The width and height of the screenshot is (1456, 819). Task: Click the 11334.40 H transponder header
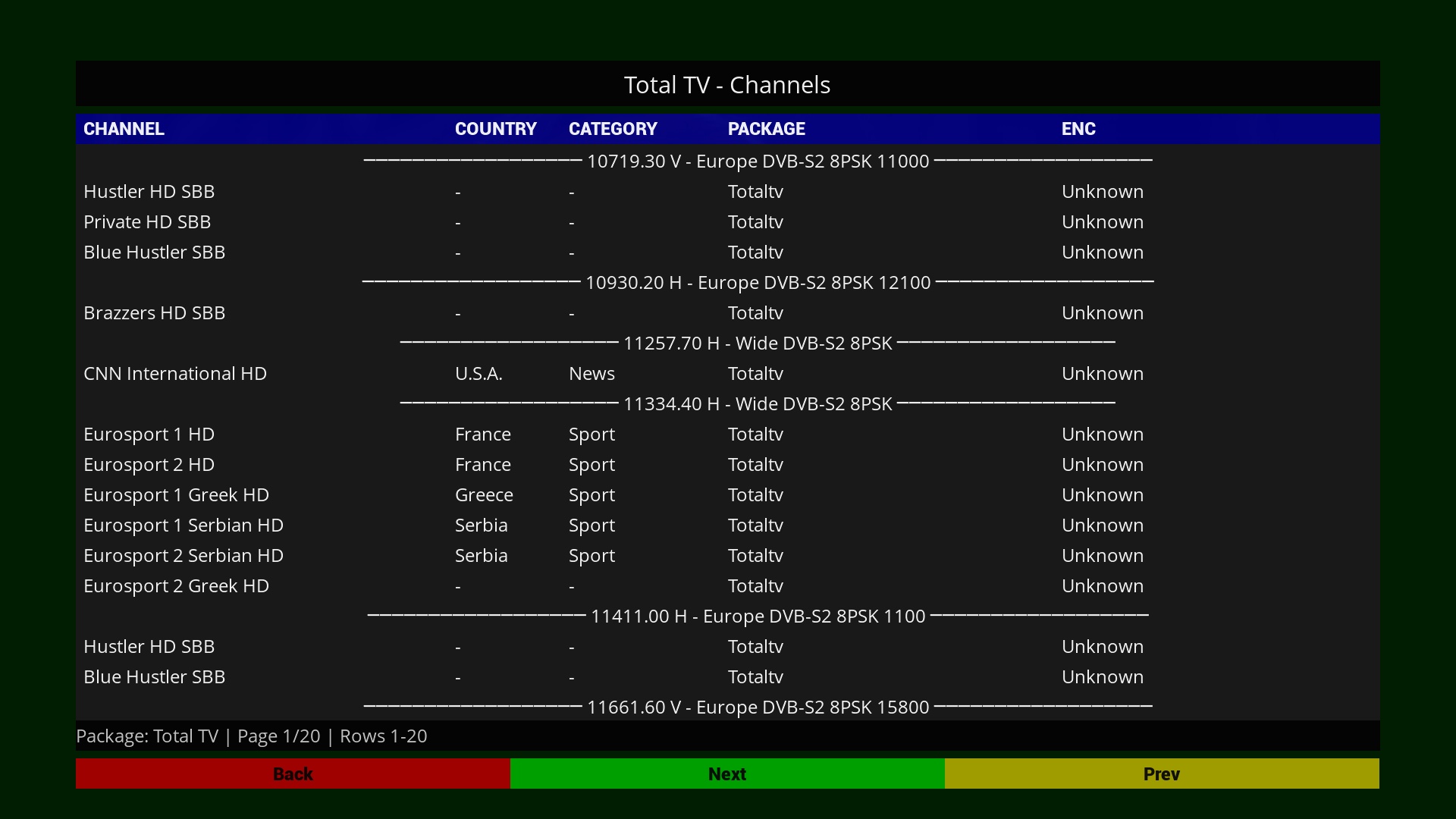click(x=758, y=403)
